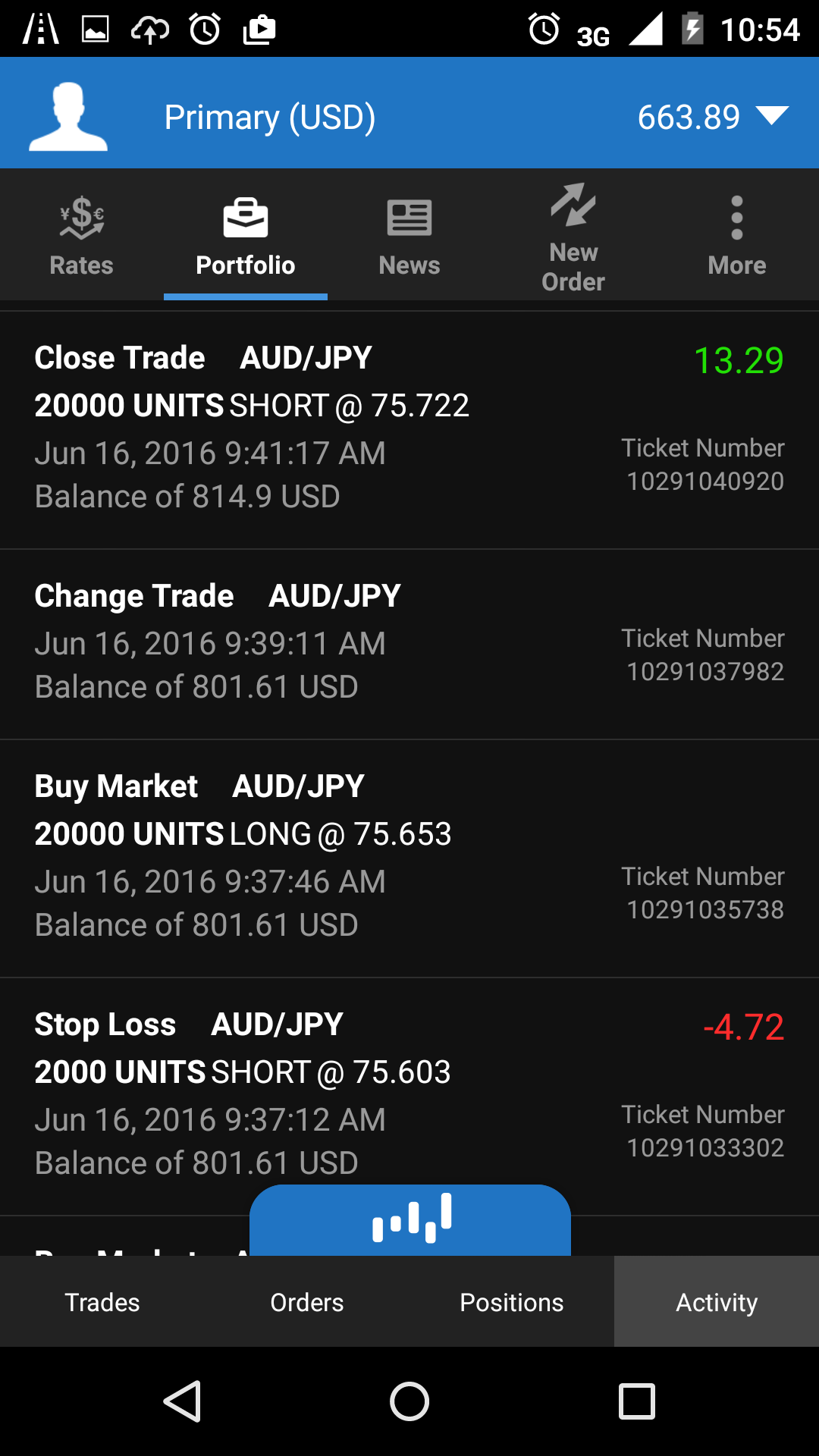Switch to the Trades tab
The height and width of the screenshot is (1456, 819).
102,1302
